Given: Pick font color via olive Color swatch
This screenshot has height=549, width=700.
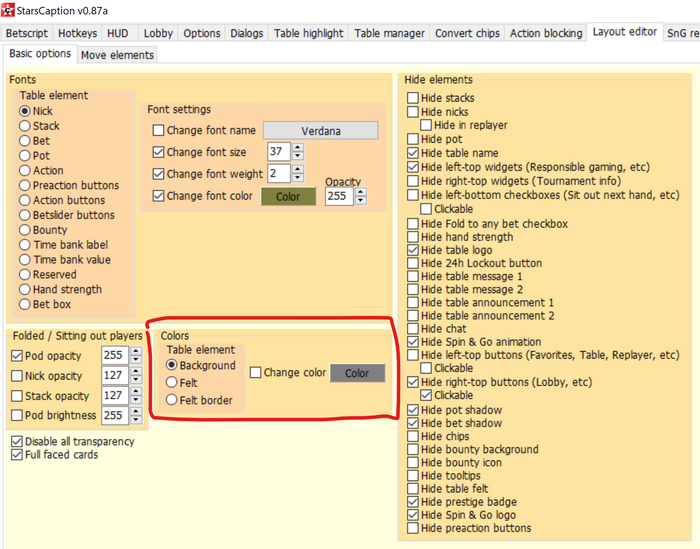Looking at the screenshot, I should point(288,196).
